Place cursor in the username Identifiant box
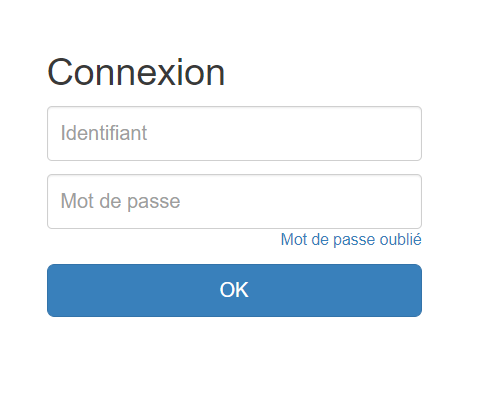Image resolution: width=485 pixels, height=406 pixels. pos(234,133)
